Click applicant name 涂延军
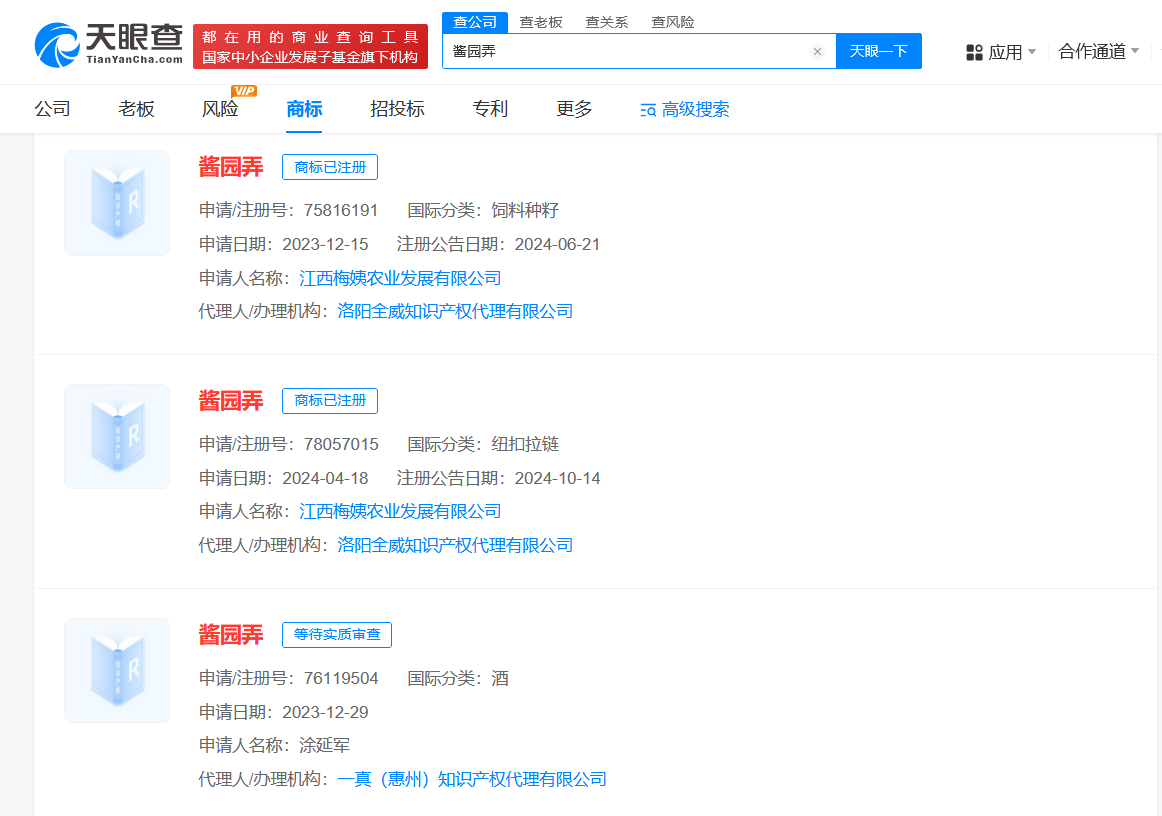 (325, 746)
